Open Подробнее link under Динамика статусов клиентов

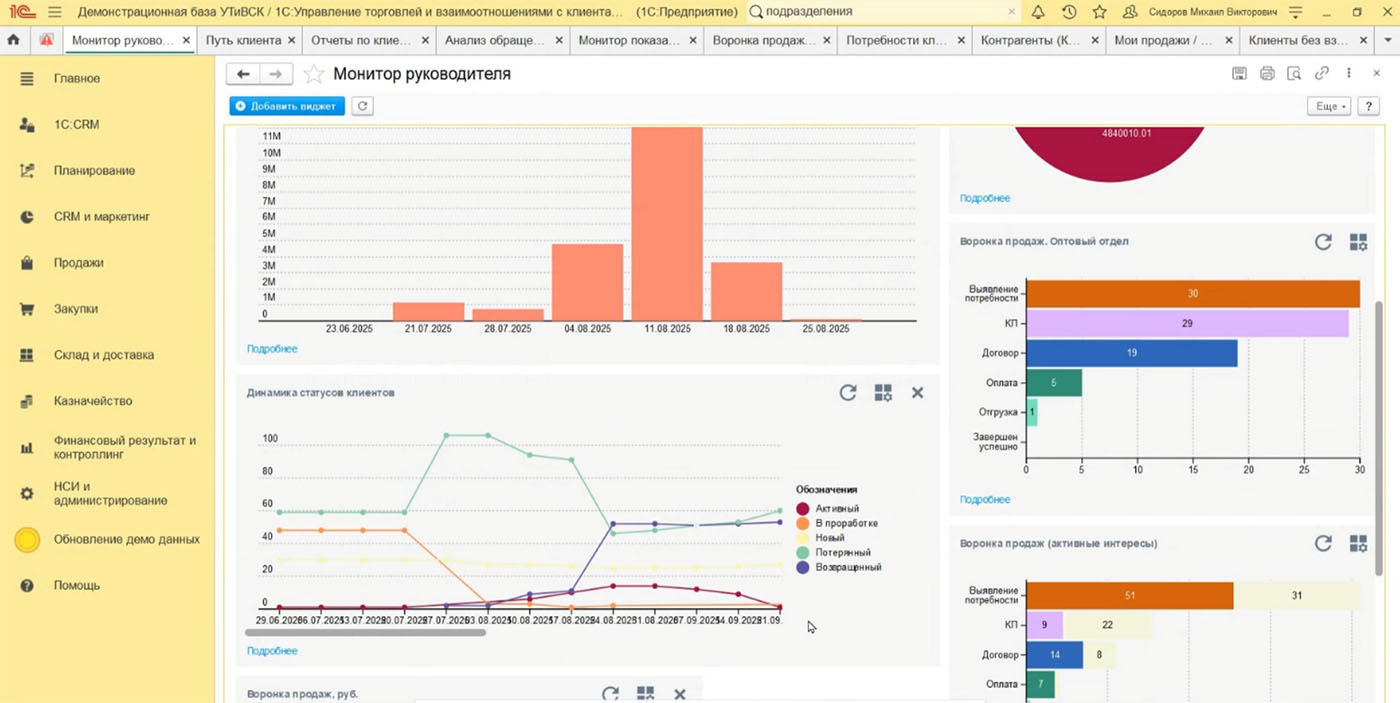point(272,651)
